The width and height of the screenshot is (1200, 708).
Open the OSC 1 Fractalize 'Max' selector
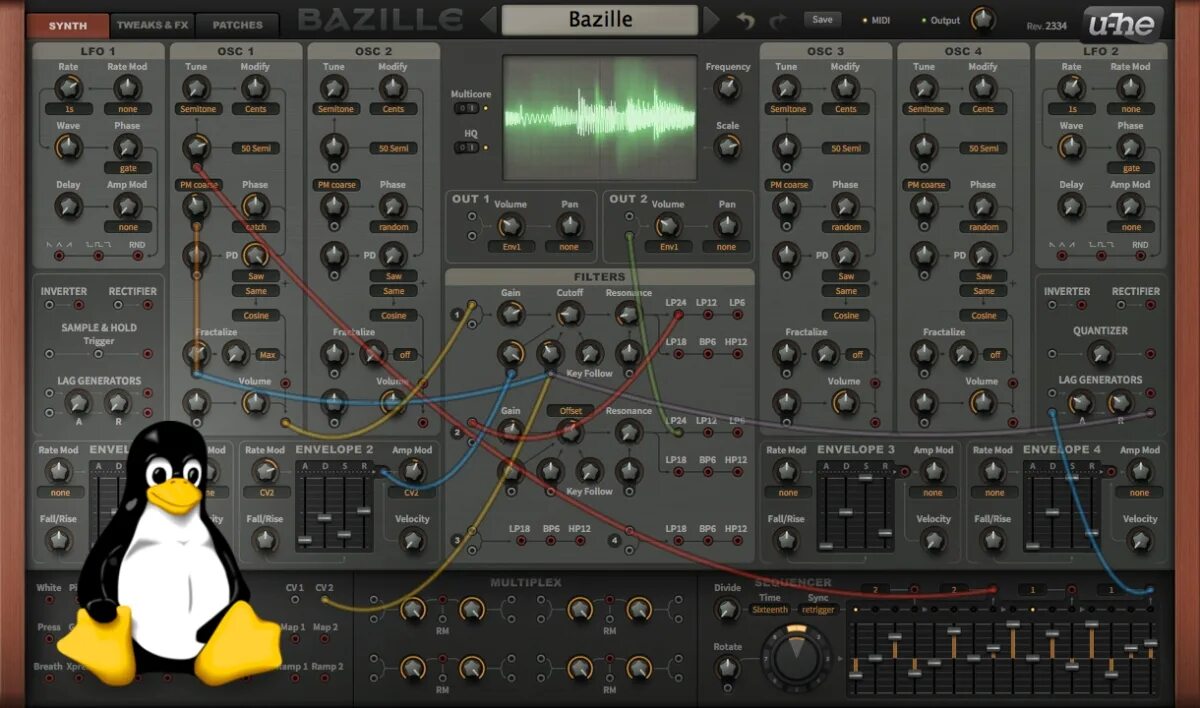[x=266, y=354]
